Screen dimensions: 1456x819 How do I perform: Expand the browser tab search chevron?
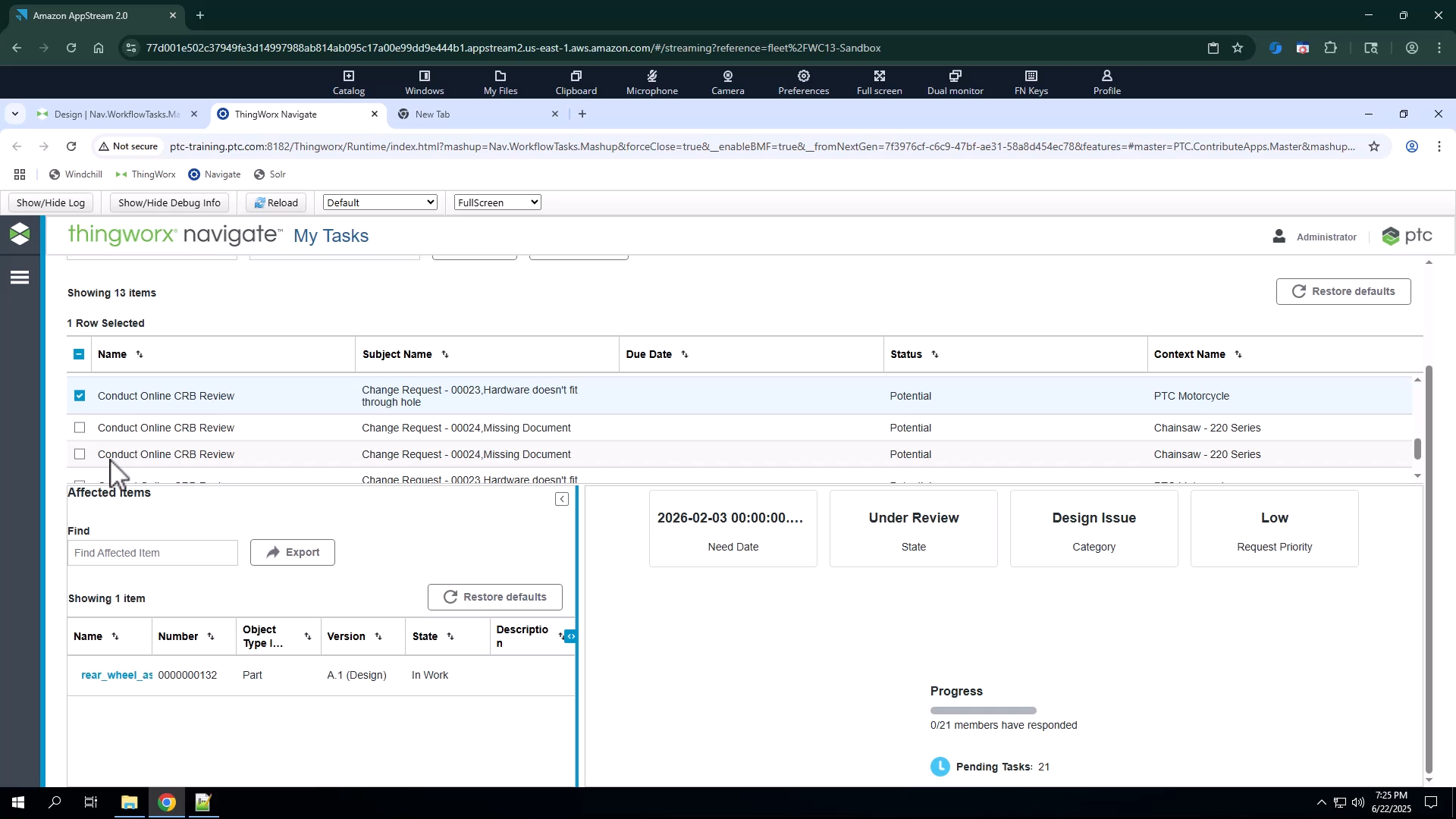pyautogui.click(x=14, y=114)
